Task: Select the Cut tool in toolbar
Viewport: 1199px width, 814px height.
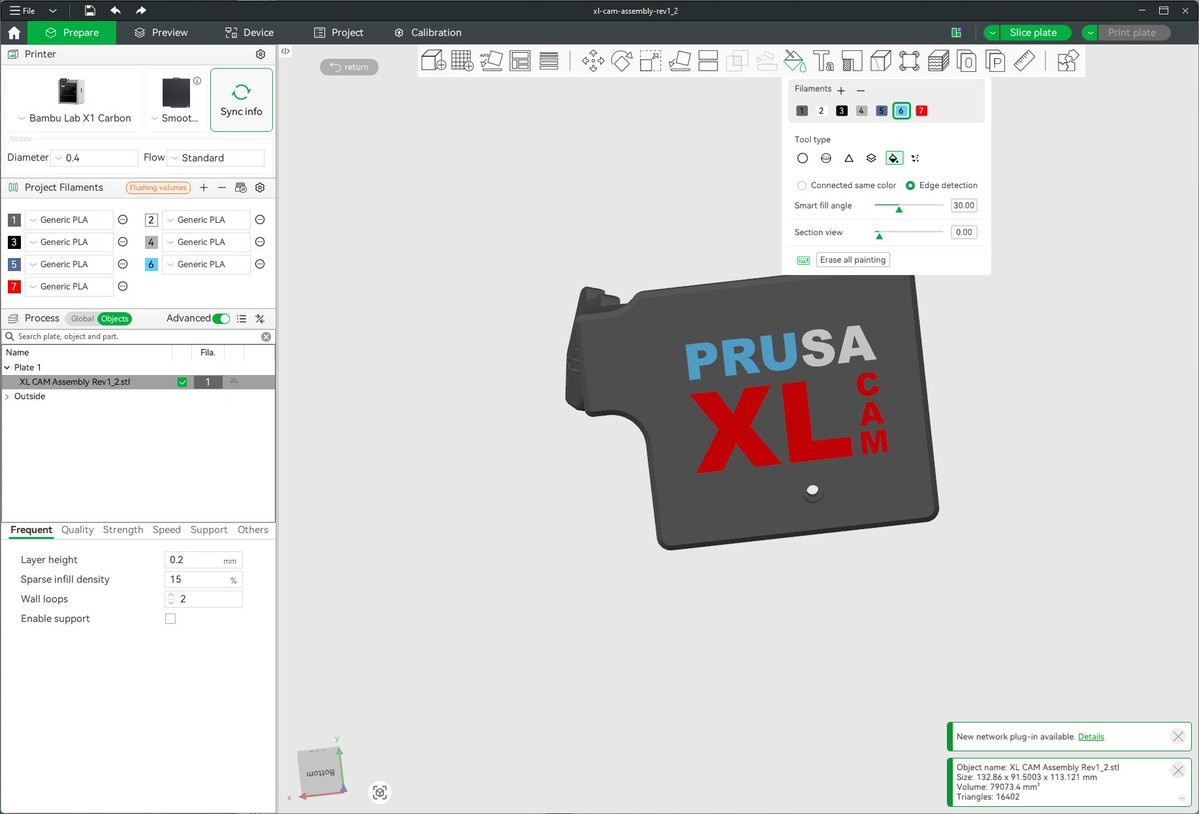Action: (x=708, y=60)
